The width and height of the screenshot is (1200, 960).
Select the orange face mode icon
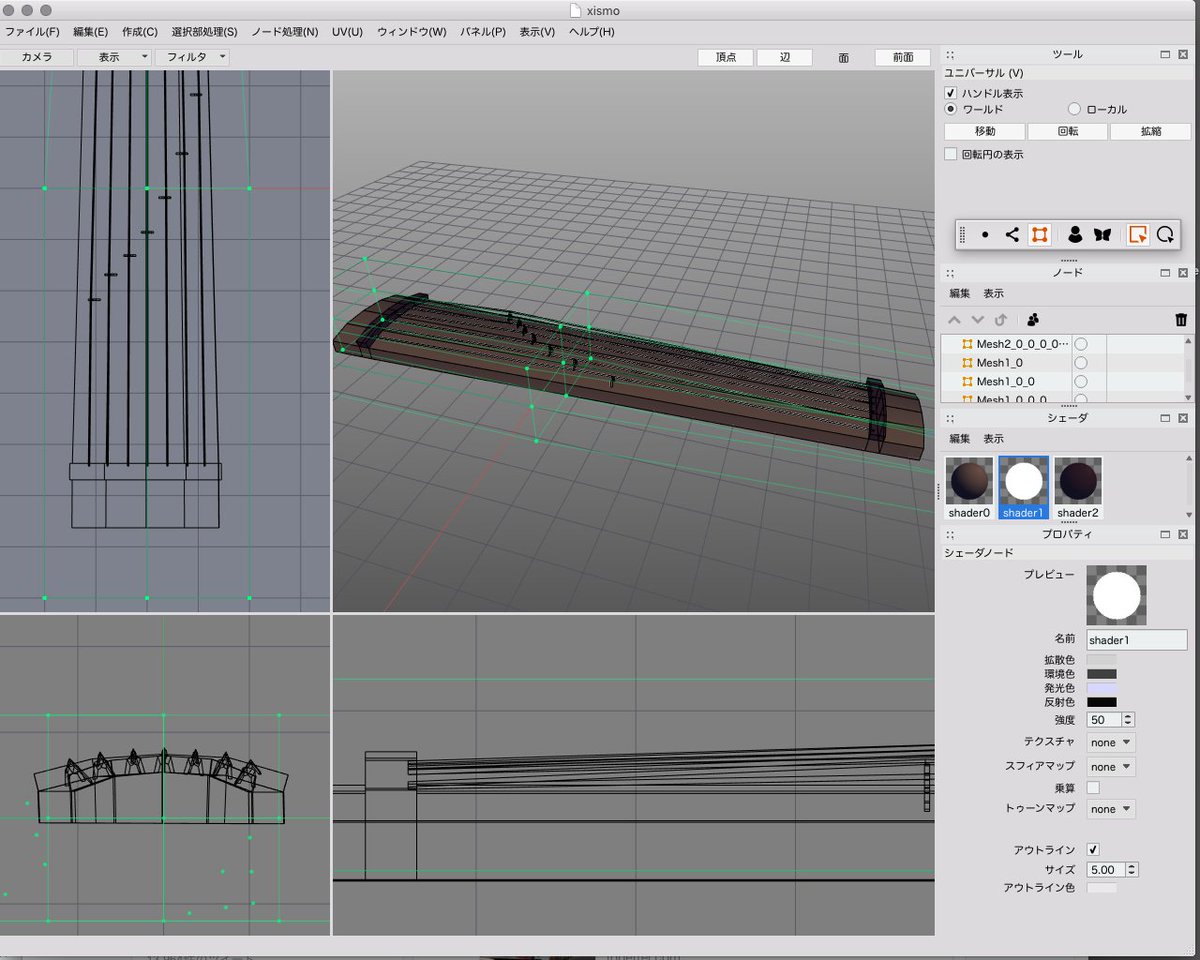[1040, 235]
